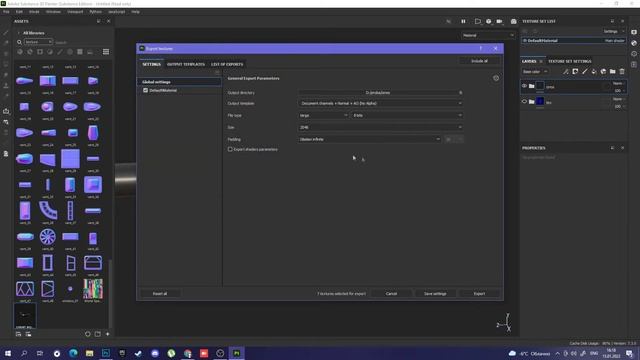The width and height of the screenshot is (640, 360).
Task: Switch to List of Exports tab
Action: [227, 64]
